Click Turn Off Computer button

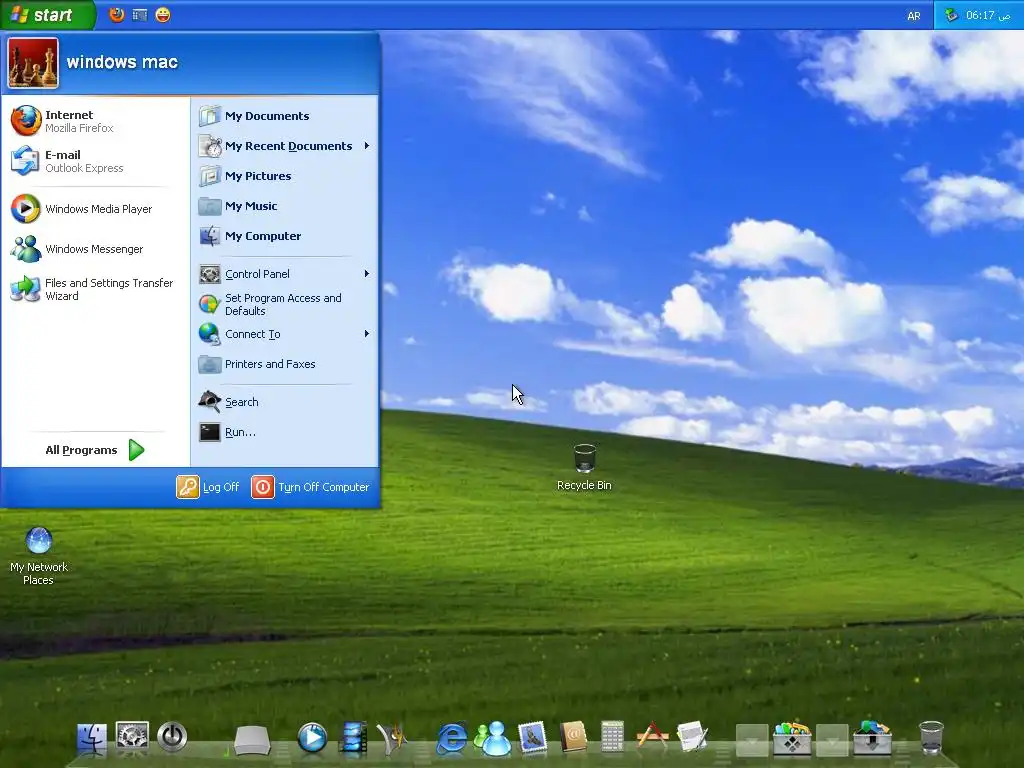click(311, 487)
